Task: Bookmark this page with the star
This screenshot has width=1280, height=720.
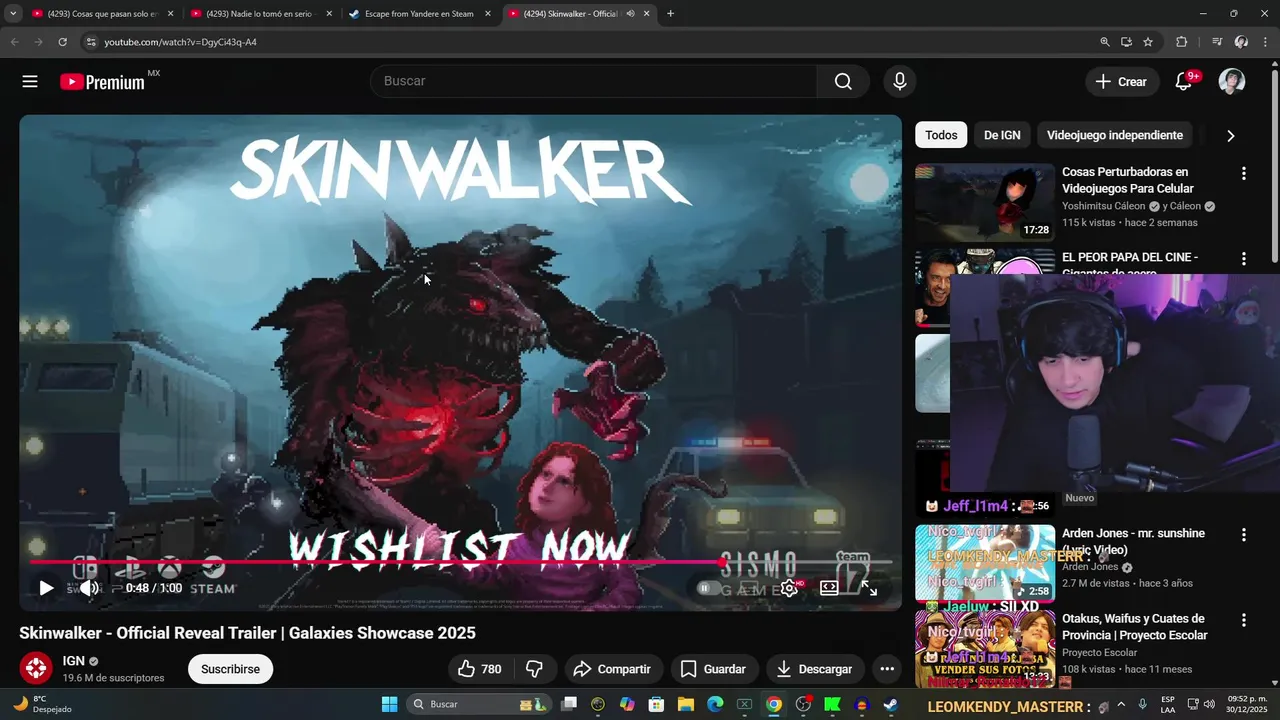Action: coord(1148,42)
